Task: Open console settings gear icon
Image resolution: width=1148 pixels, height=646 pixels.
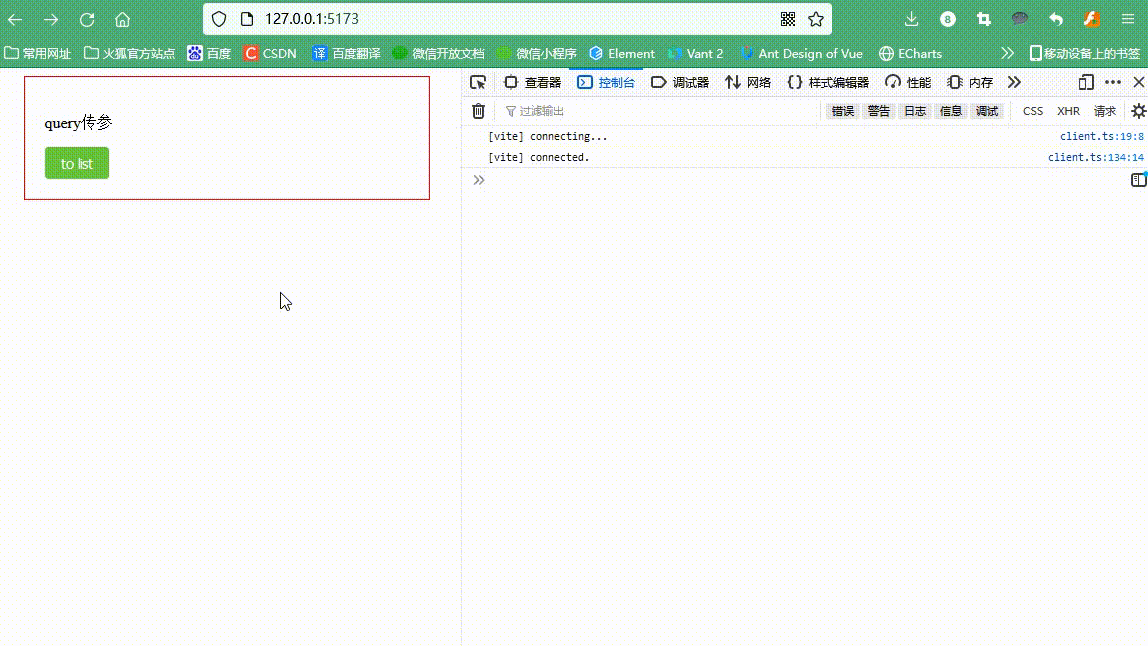Action: tap(1137, 111)
